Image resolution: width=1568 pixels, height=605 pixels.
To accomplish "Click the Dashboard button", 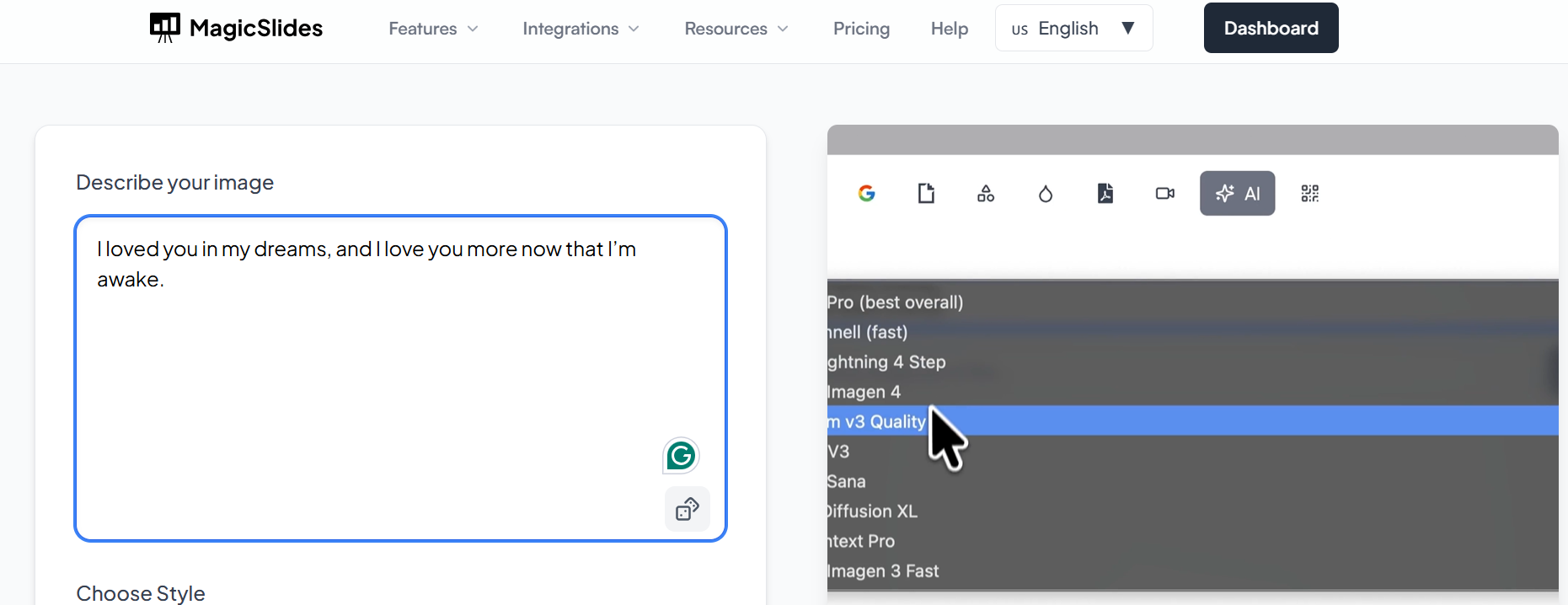I will coord(1271,29).
